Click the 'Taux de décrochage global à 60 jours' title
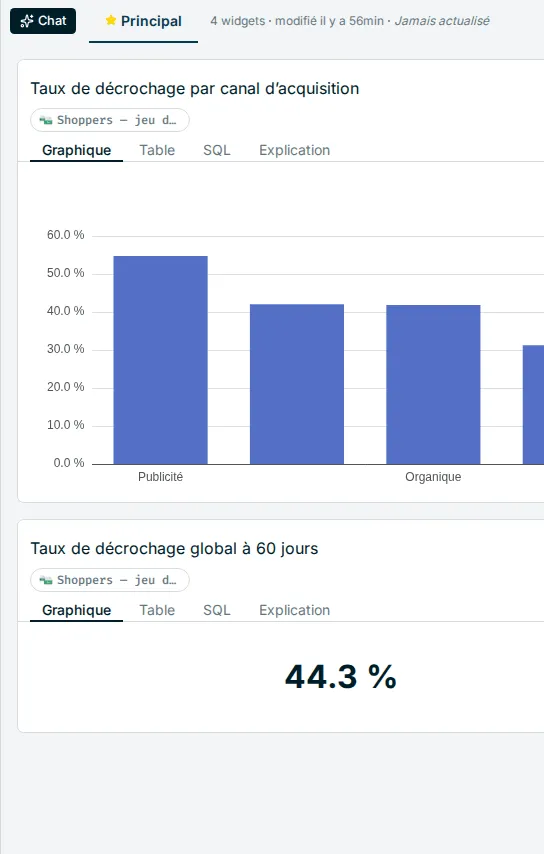This screenshot has width=544, height=854. click(x=174, y=548)
